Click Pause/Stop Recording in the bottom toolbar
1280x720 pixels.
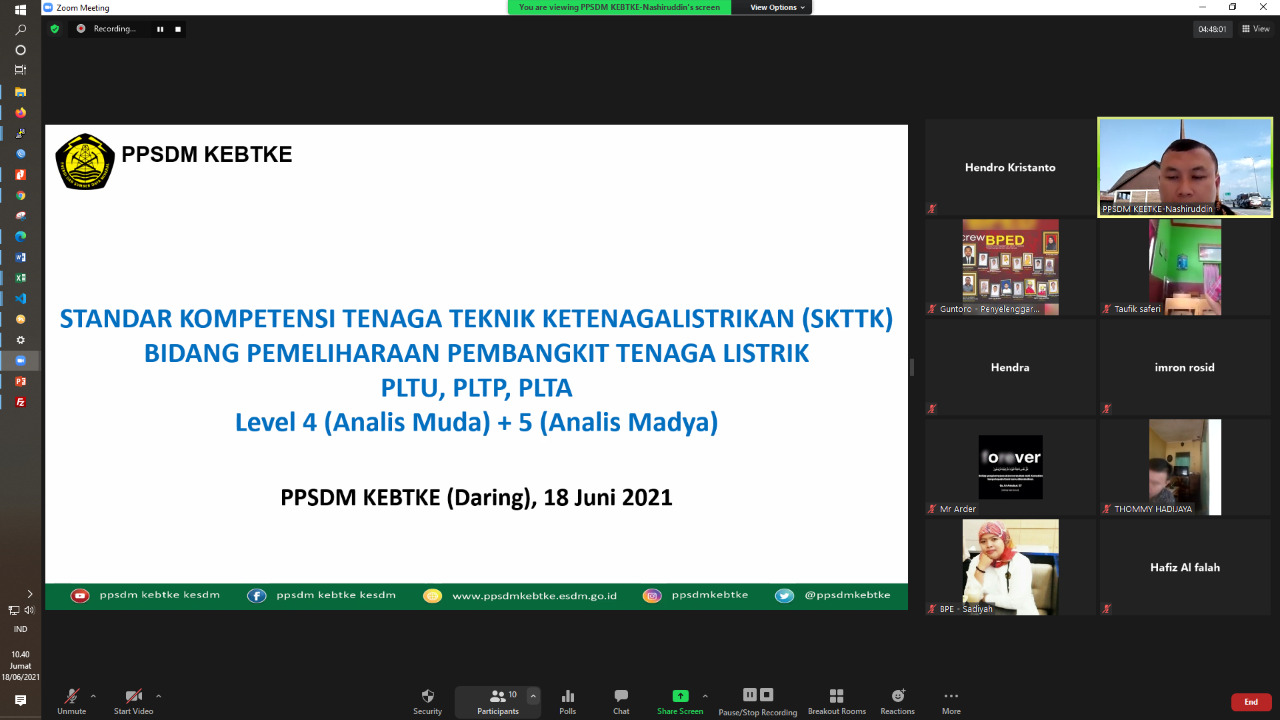758,701
